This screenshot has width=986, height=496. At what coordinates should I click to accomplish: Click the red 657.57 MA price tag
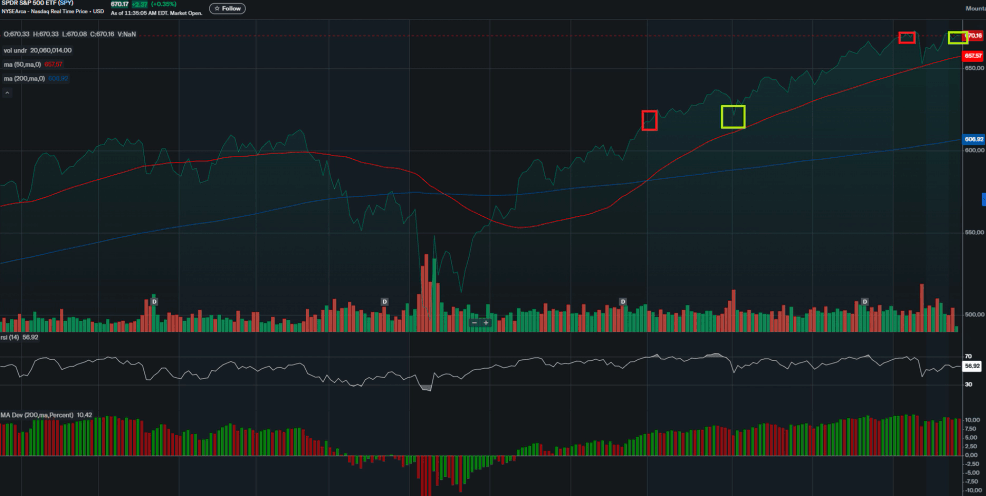coord(972,56)
